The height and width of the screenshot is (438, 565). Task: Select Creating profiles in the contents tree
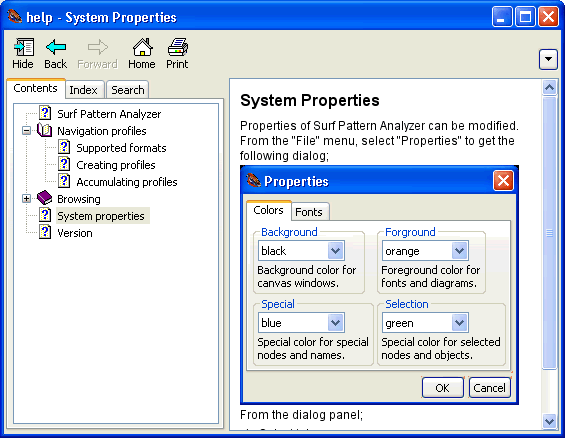point(116,165)
